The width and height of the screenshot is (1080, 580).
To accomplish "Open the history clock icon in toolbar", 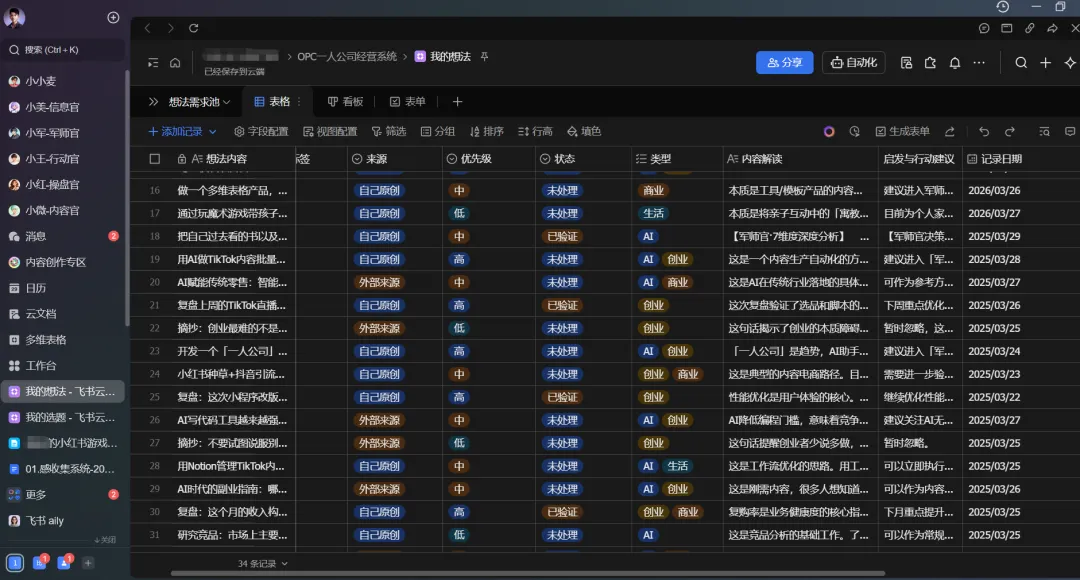I will click(x=854, y=132).
